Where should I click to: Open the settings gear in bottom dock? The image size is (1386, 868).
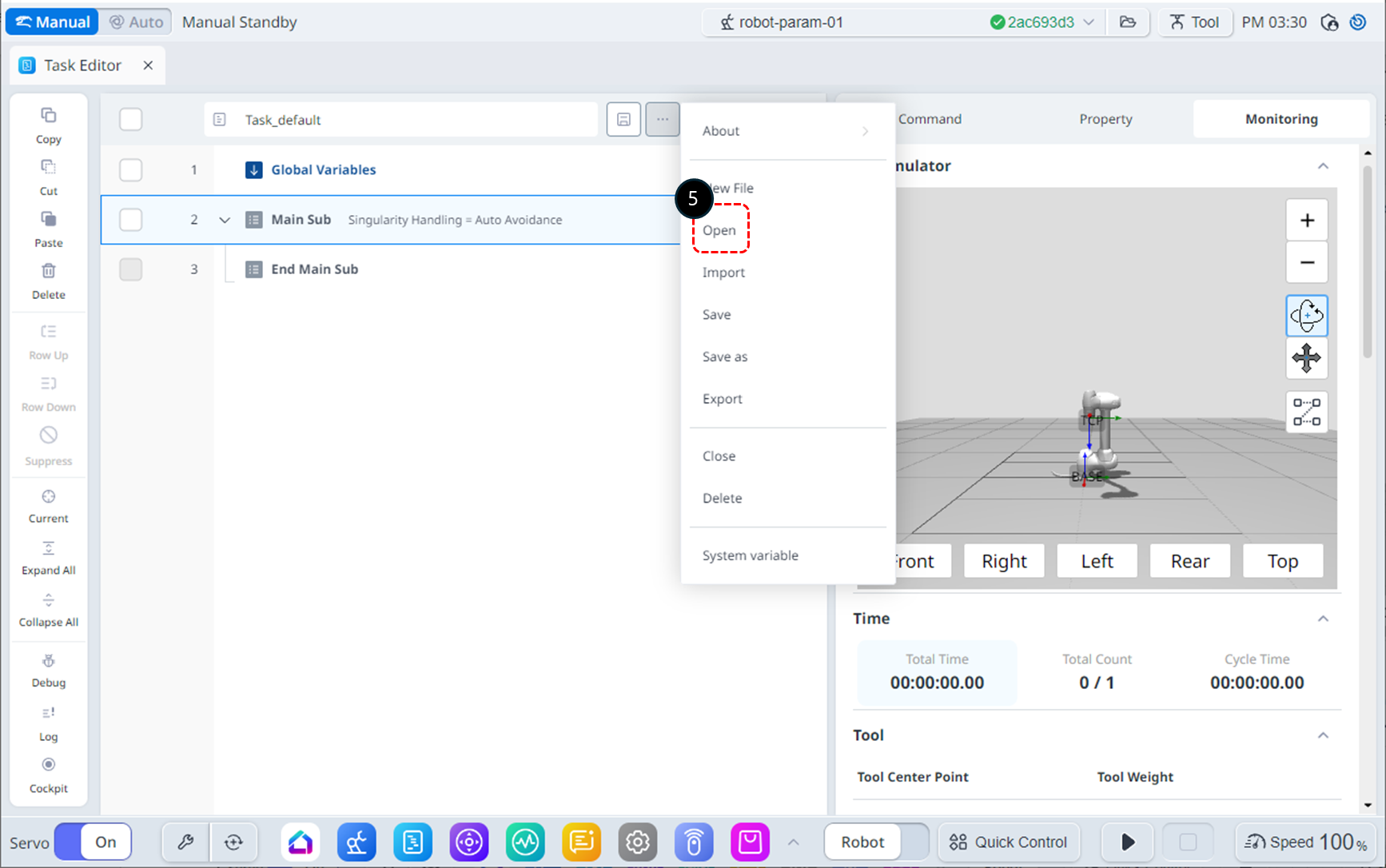pos(637,842)
